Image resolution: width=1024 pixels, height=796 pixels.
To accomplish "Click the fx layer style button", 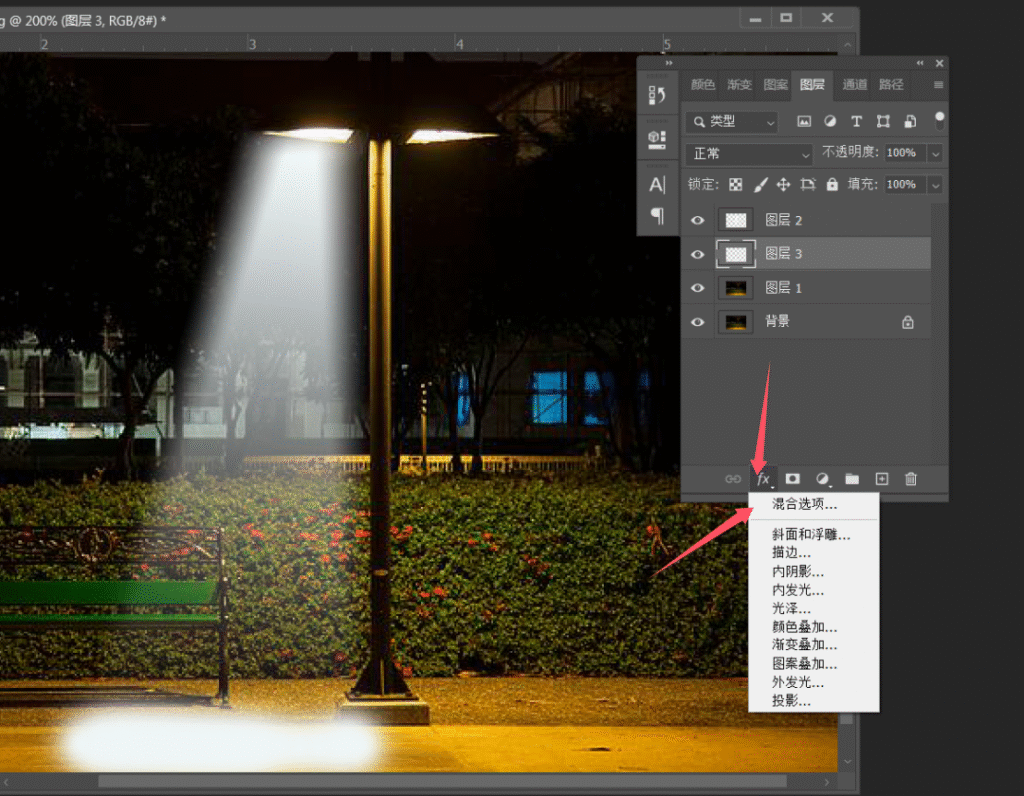I will (x=763, y=479).
